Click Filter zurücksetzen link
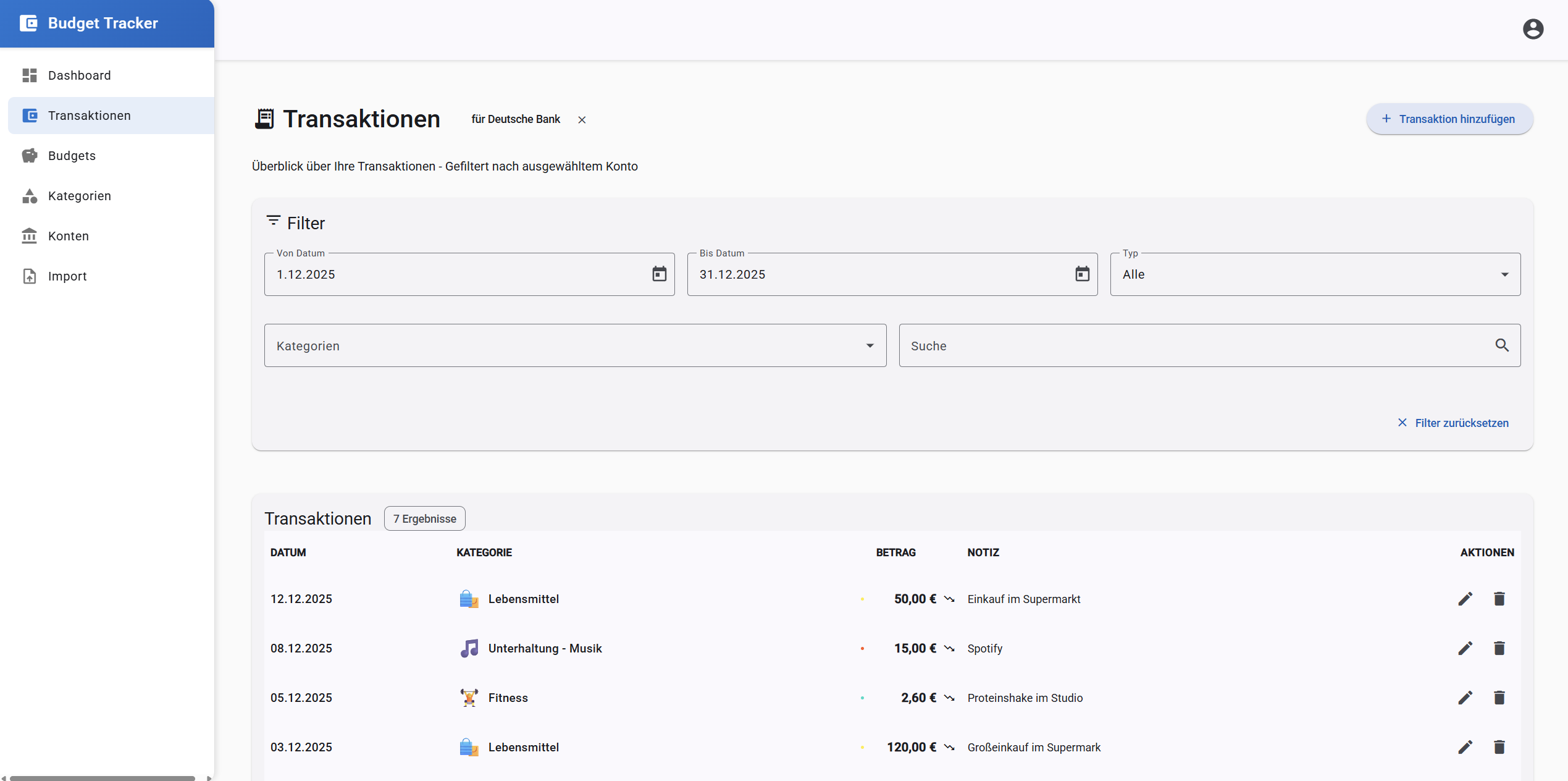 [1453, 423]
